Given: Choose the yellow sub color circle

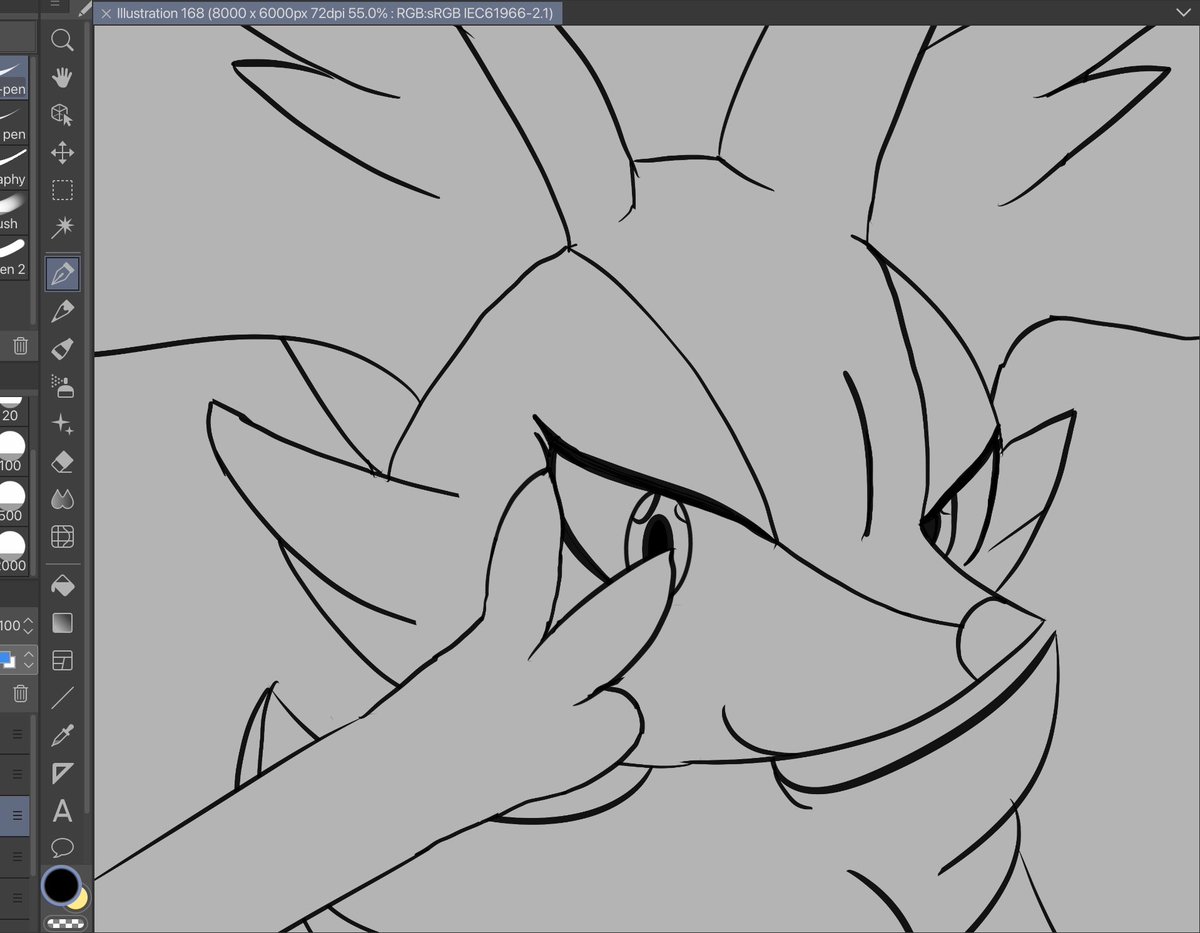Looking at the screenshot, I should click(x=81, y=899).
